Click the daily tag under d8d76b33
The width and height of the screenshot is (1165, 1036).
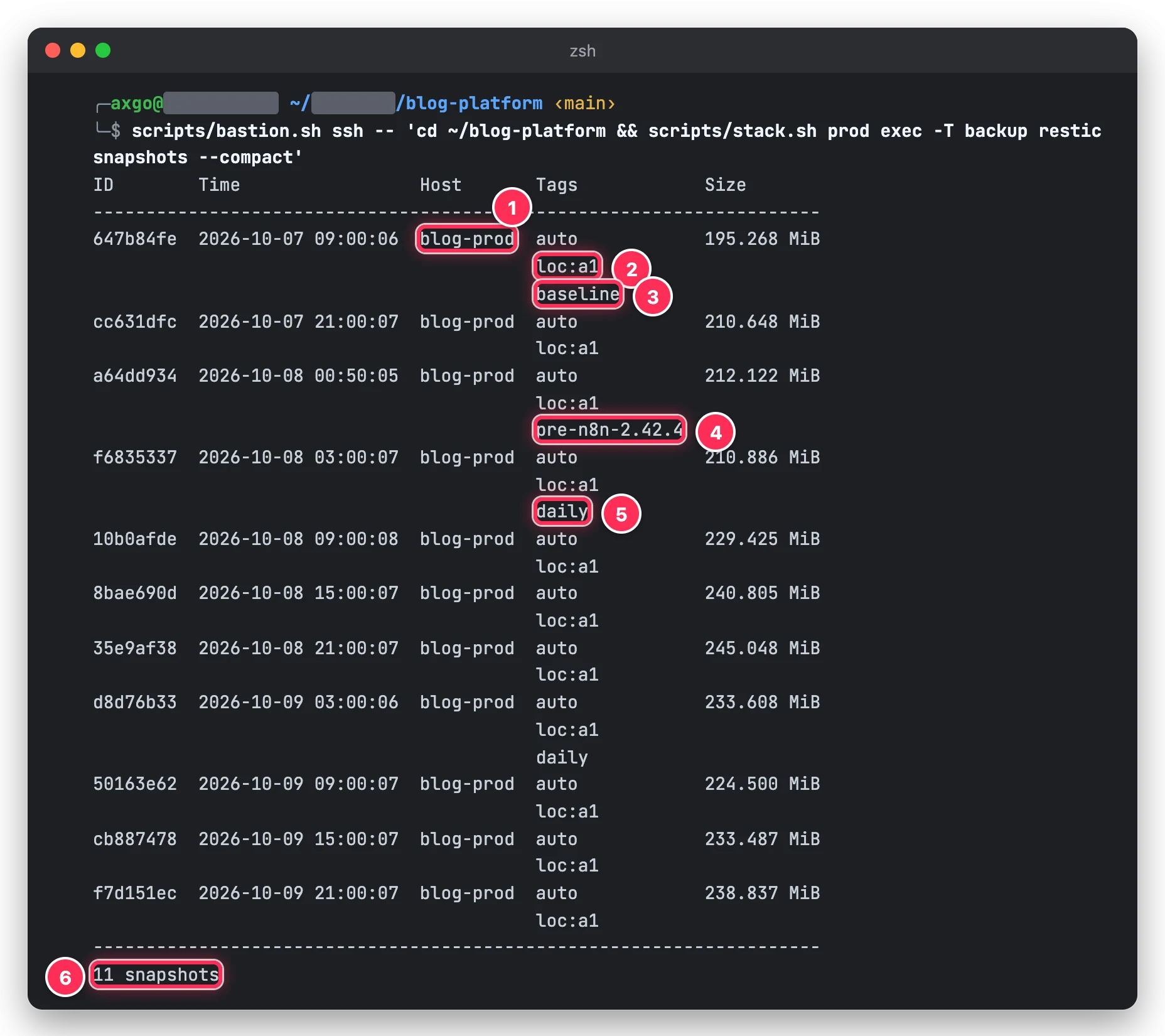tap(562, 757)
